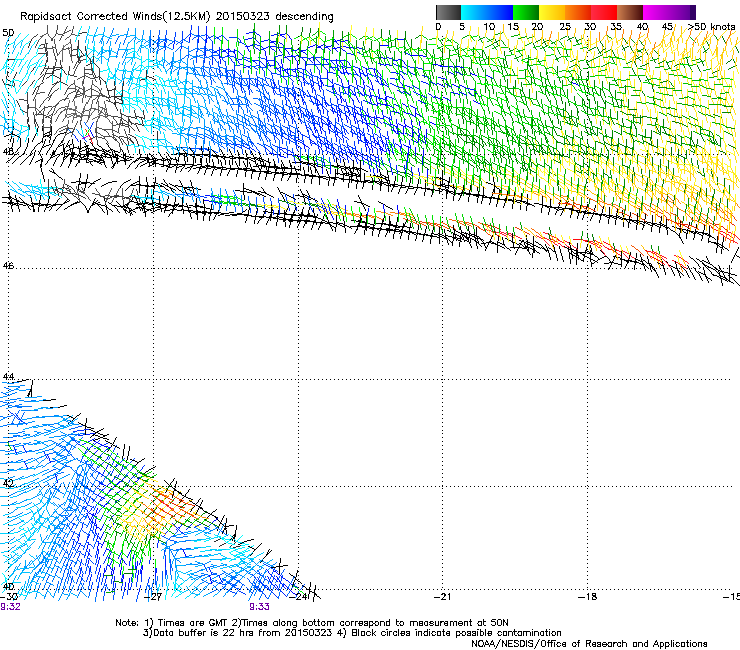The height and width of the screenshot is (650, 740).
Task: Click the NOAA/NESDIS Office of Research credit
Action: point(589,643)
